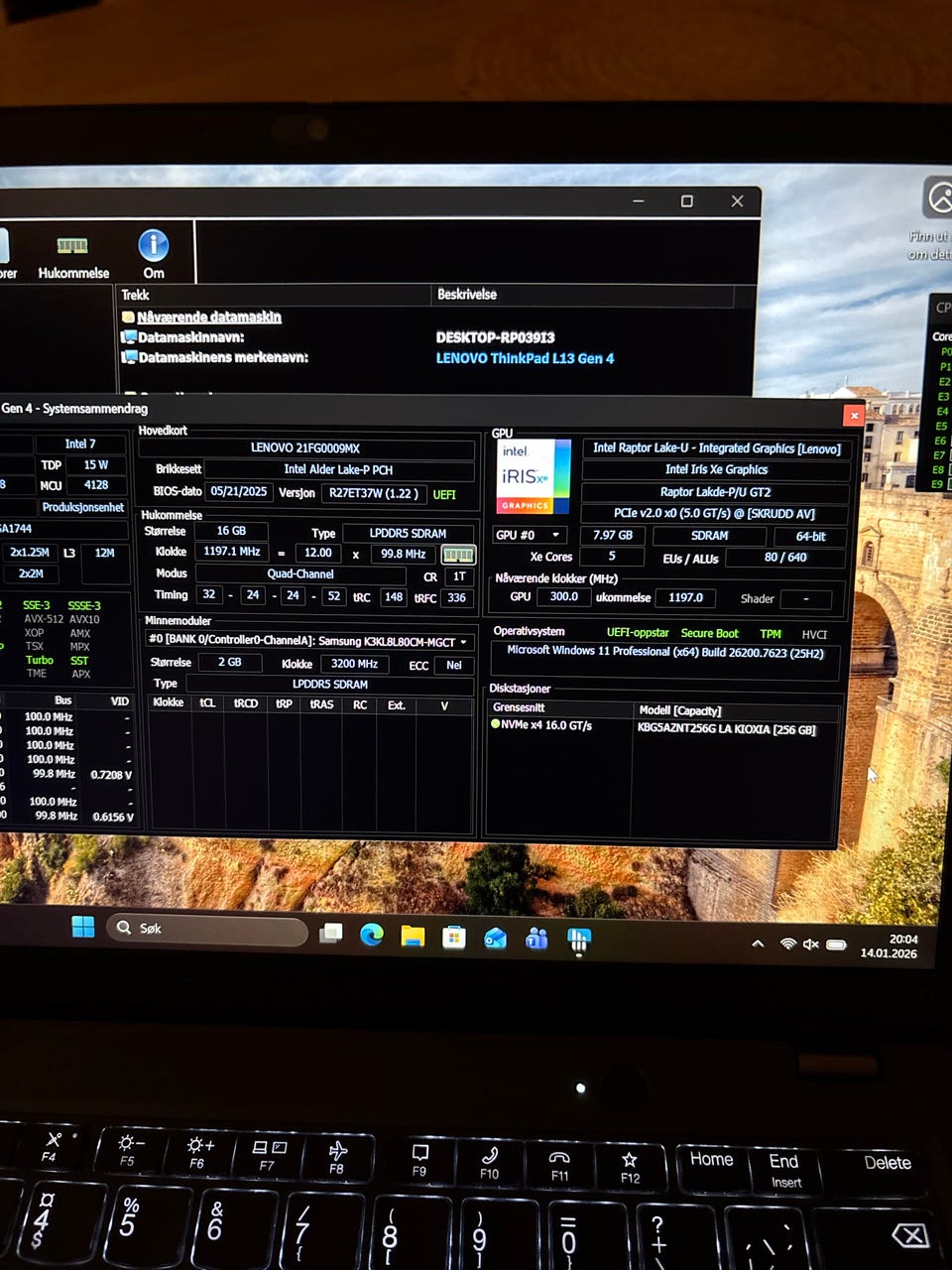This screenshot has height=1270, width=952.
Task: Click the memory size 16 GB field
Action: point(231,531)
